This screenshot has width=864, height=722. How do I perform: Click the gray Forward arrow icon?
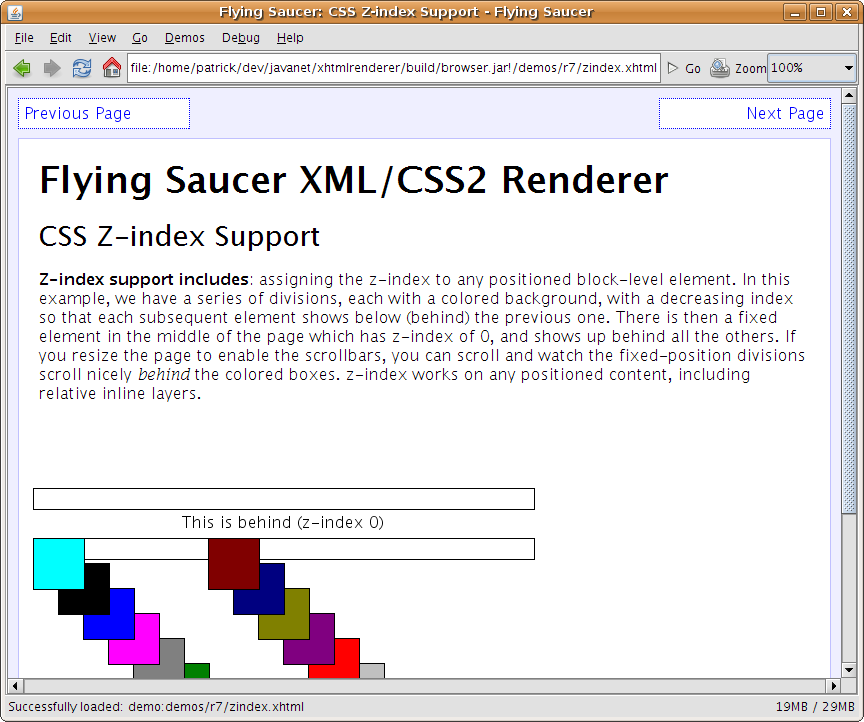click(x=52, y=68)
